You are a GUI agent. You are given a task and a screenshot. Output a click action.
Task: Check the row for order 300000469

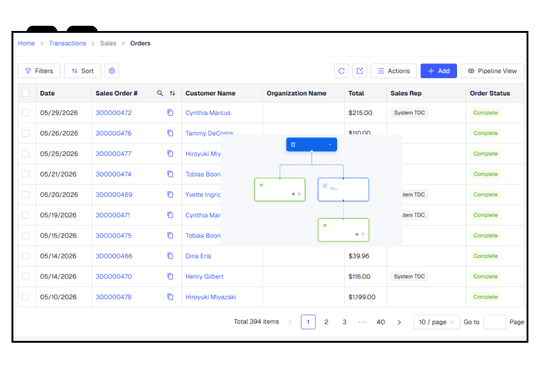pos(25,195)
